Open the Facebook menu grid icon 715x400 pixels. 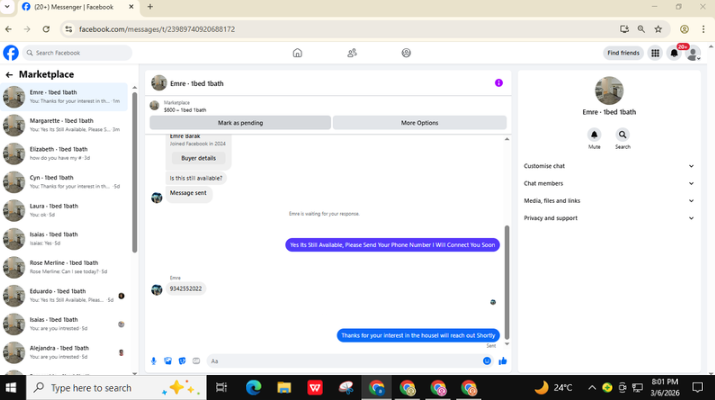[655, 53]
